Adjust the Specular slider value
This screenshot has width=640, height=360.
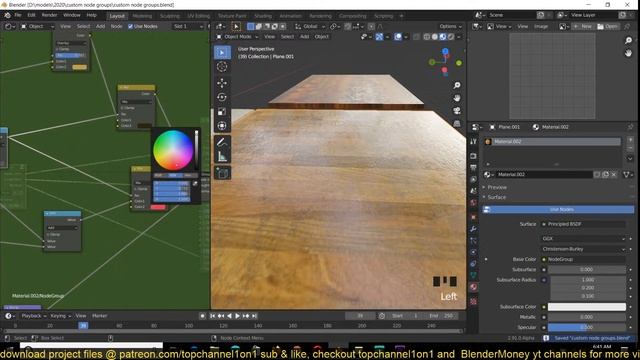point(587,327)
